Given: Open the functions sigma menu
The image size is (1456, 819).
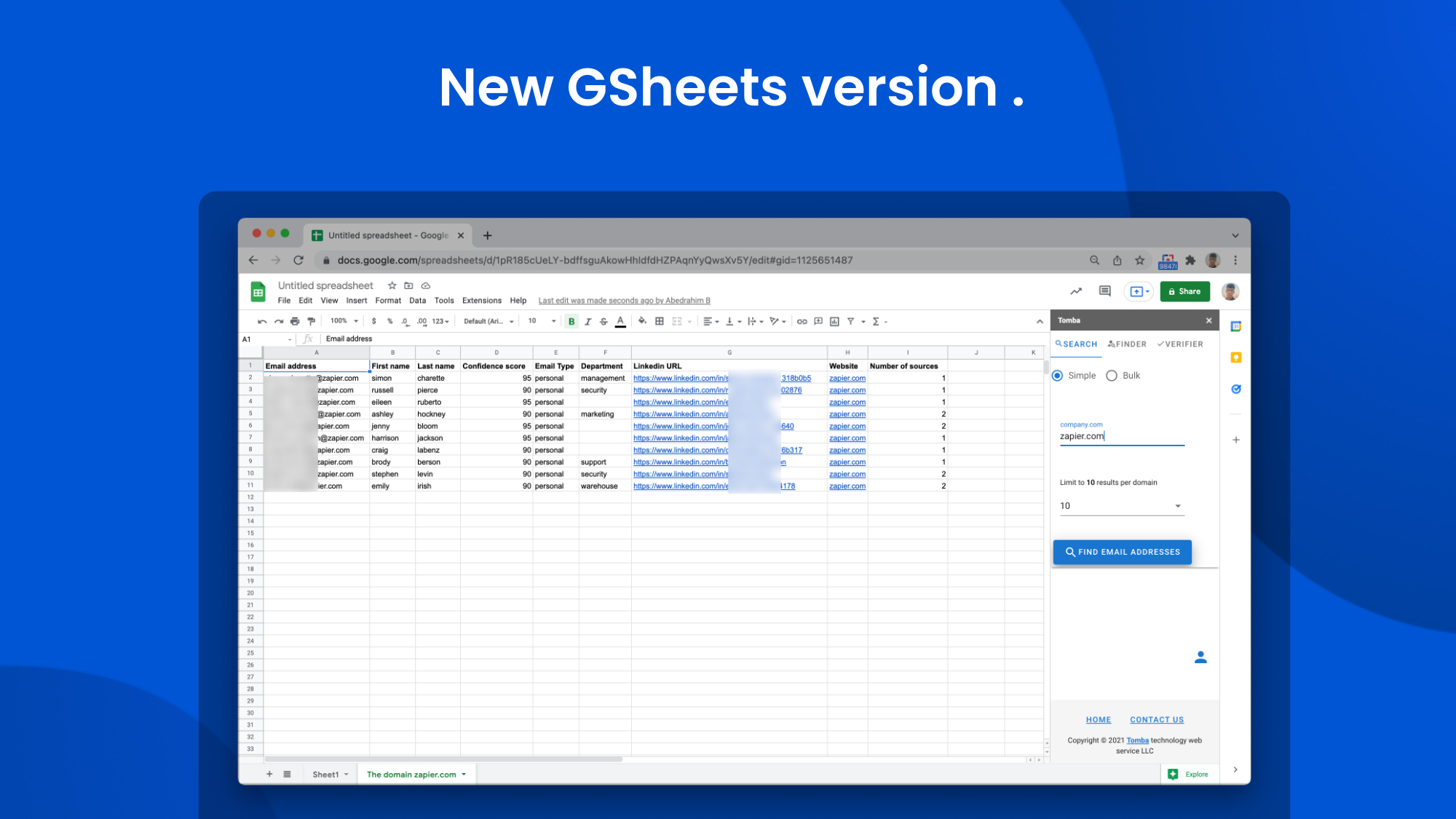Looking at the screenshot, I should pyautogui.click(x=879, y=321).
